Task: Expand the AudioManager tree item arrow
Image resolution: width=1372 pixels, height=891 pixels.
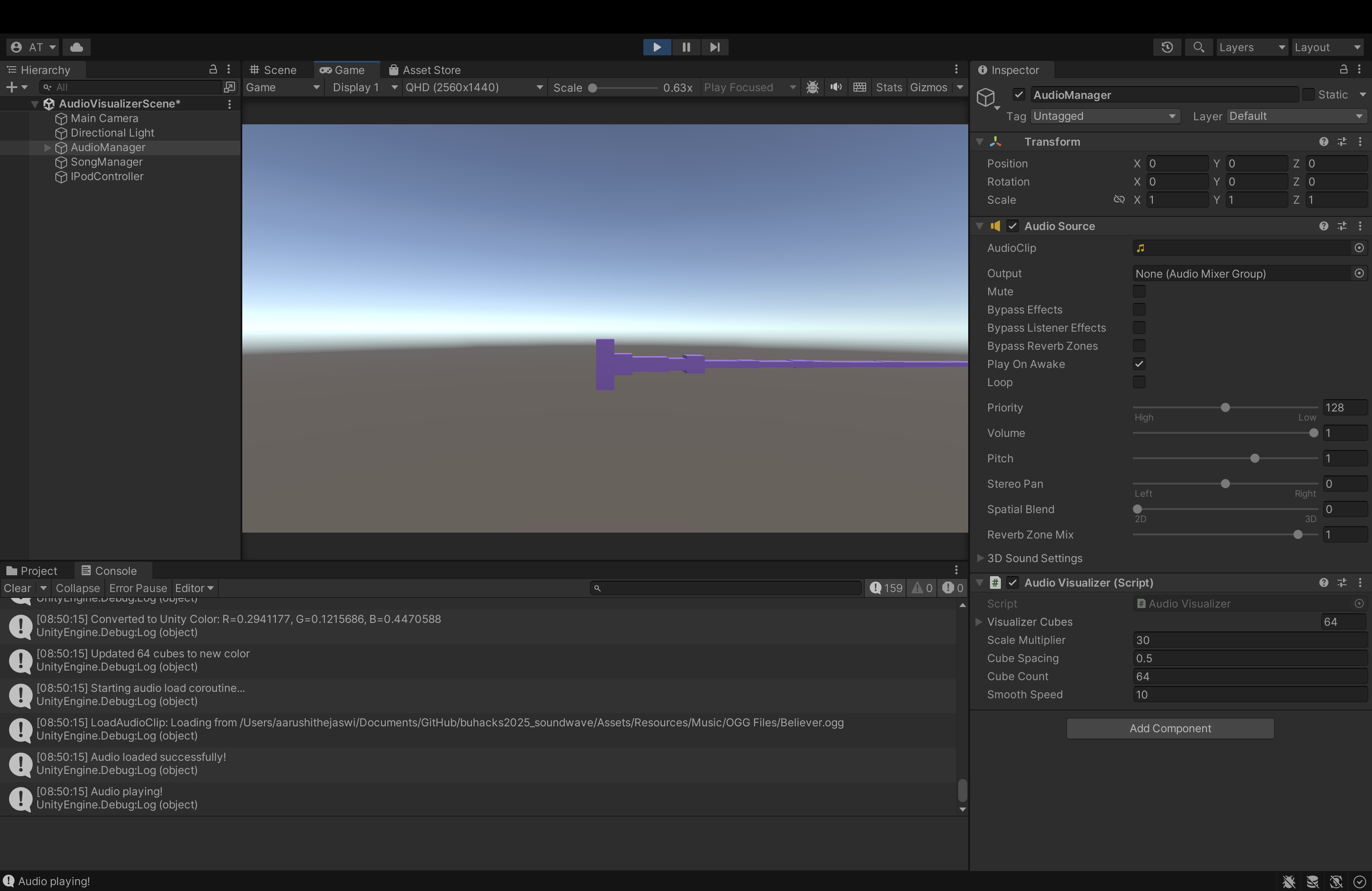Action: [x=48, y=147]
